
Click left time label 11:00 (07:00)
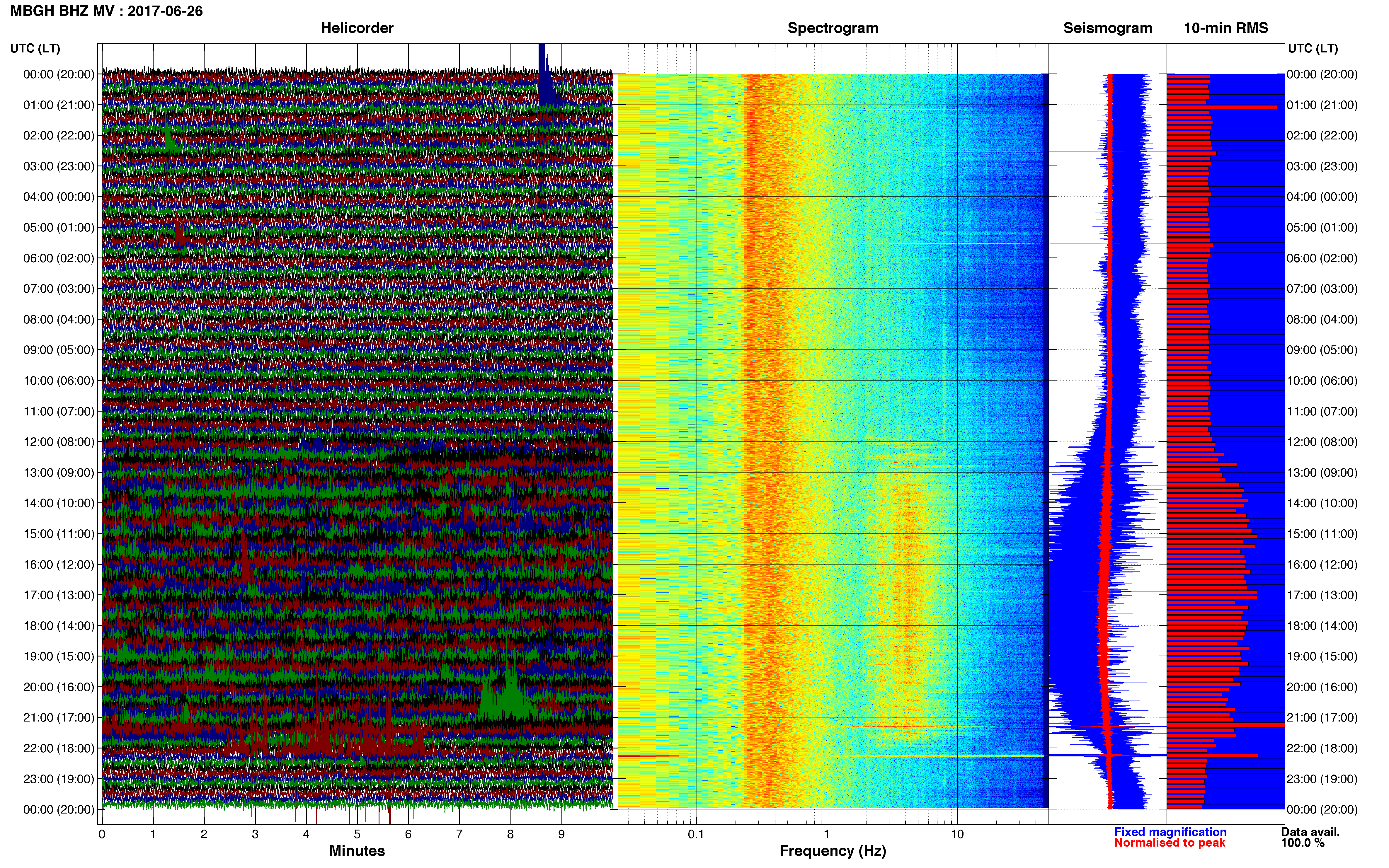[x=59, y=412]
